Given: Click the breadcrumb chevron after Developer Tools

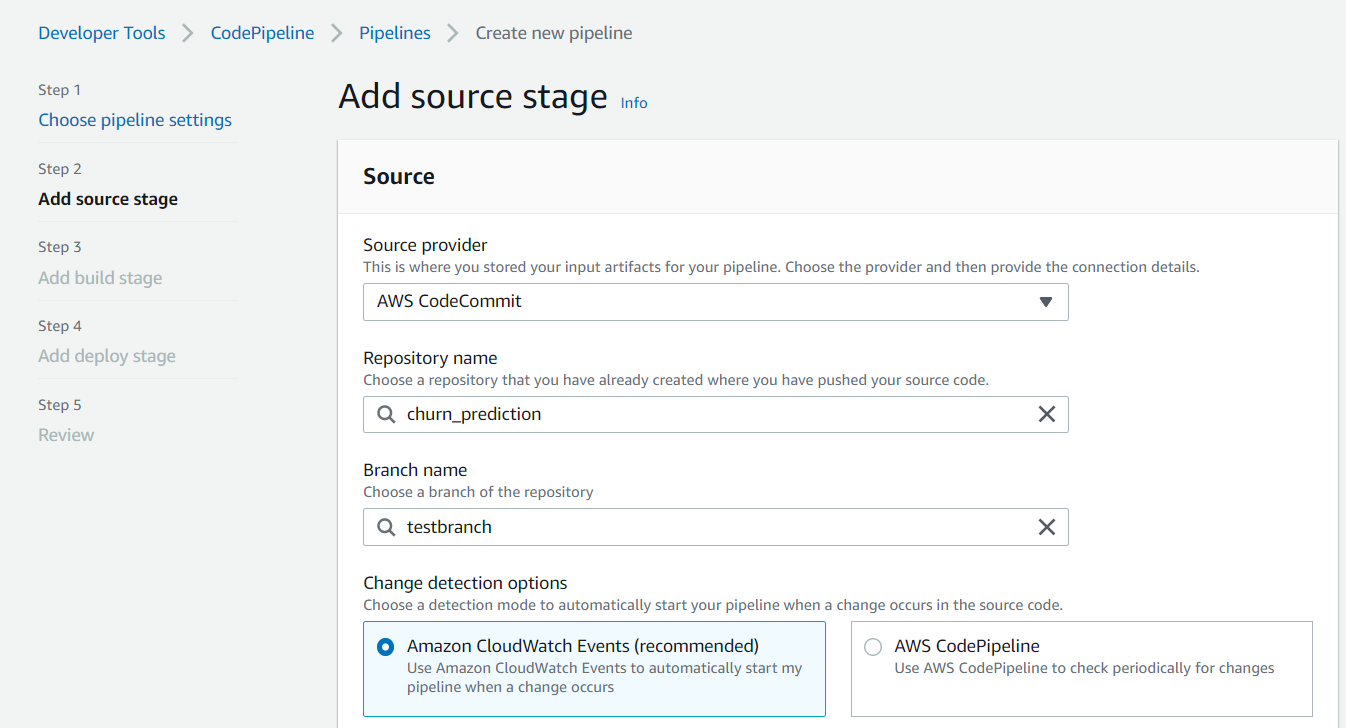Looking at the screenshot, I should (x=188, y=33).
